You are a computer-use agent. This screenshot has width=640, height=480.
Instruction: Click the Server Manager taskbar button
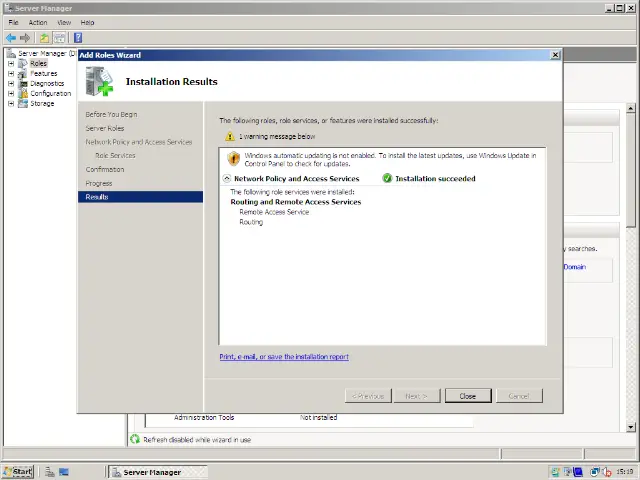(158, 472)
